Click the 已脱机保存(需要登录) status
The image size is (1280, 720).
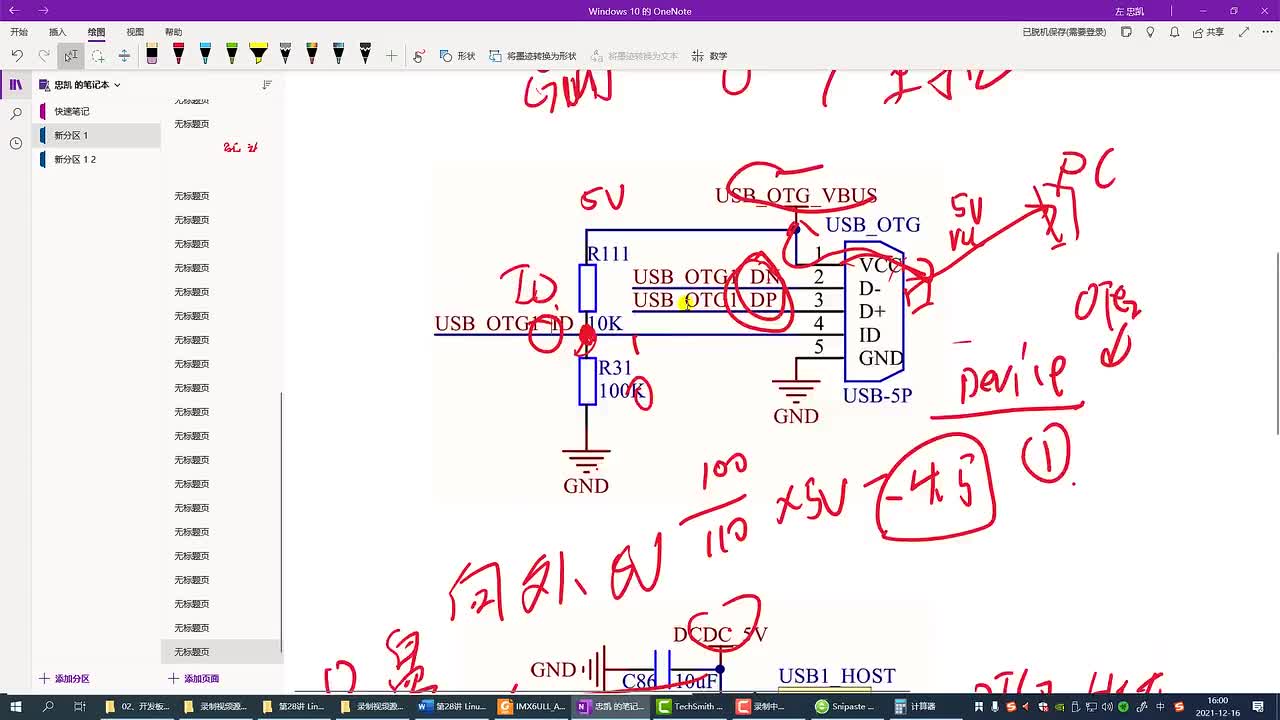pos(1064,32)
